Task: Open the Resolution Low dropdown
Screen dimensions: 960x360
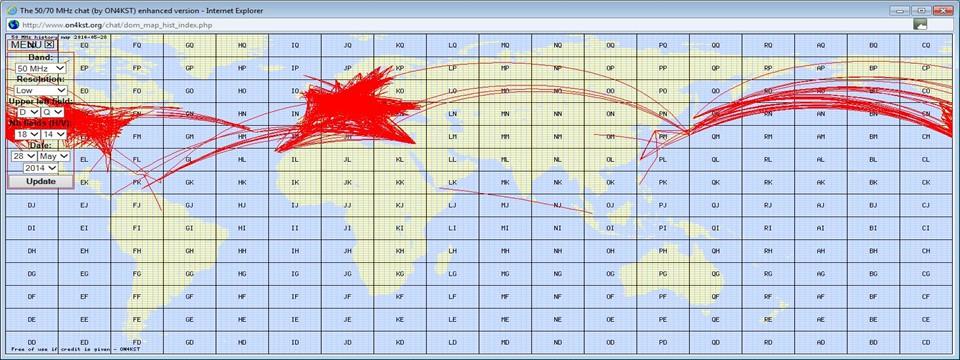Action: [x=41, y=91]
